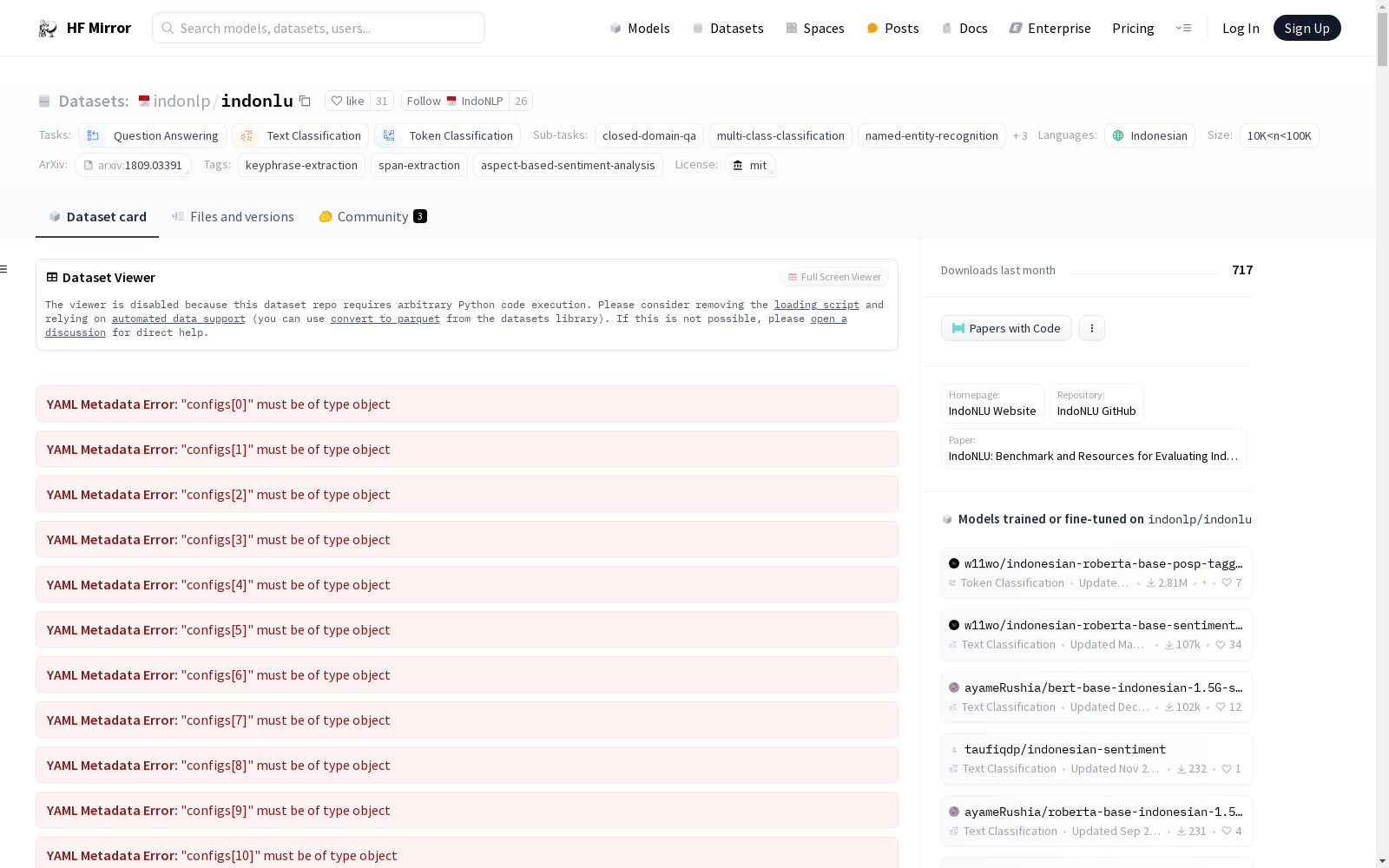Click the indonlp organization flag avatar
Viewport: 1389px width, 868px height.
[x=144, y=100]
